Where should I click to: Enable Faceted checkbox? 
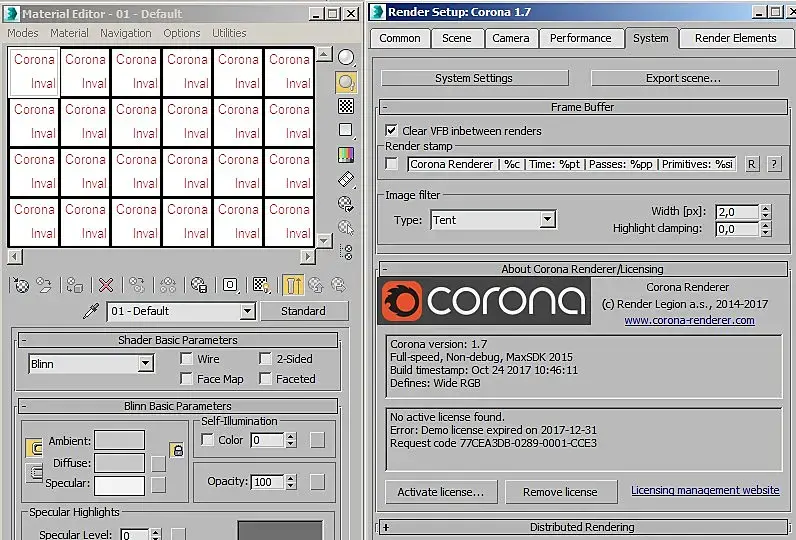coord(266,379)
